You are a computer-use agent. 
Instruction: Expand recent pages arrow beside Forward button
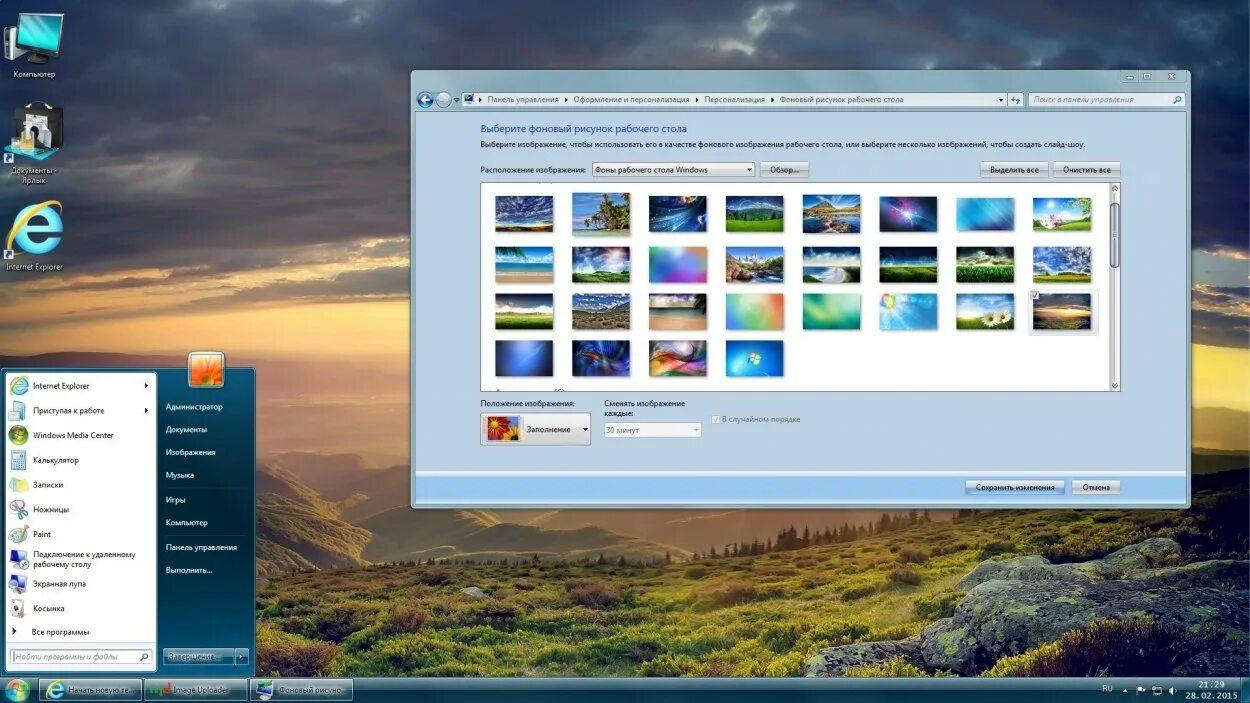457,100
